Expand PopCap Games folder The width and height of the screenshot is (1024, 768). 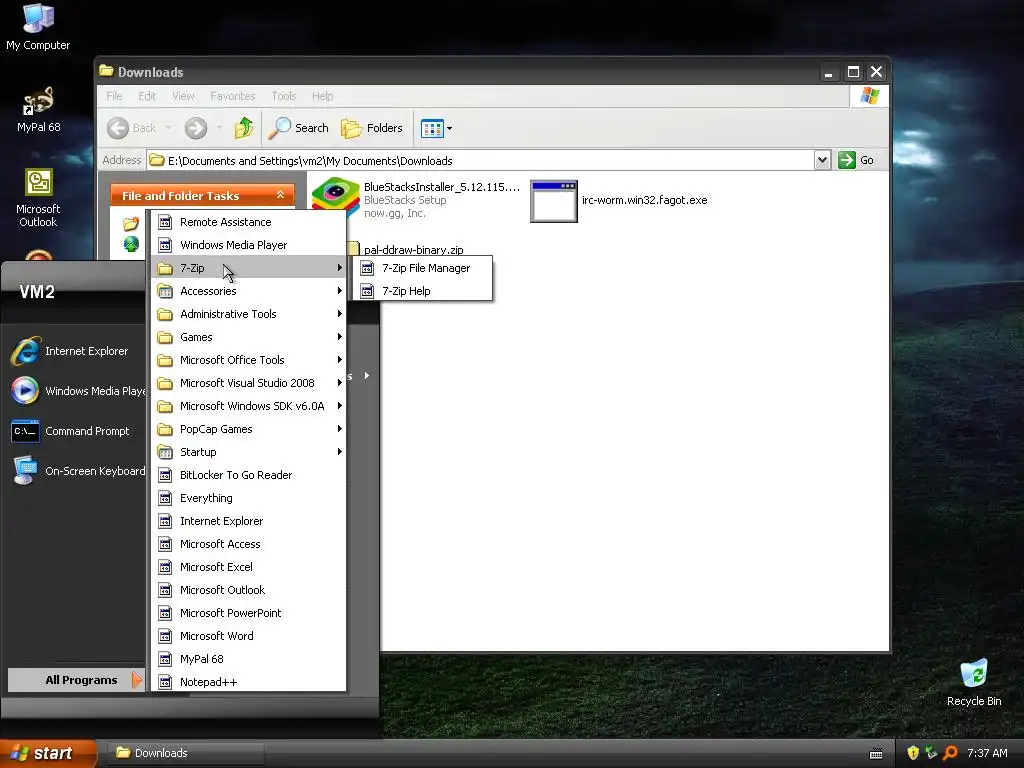point(249,429)
